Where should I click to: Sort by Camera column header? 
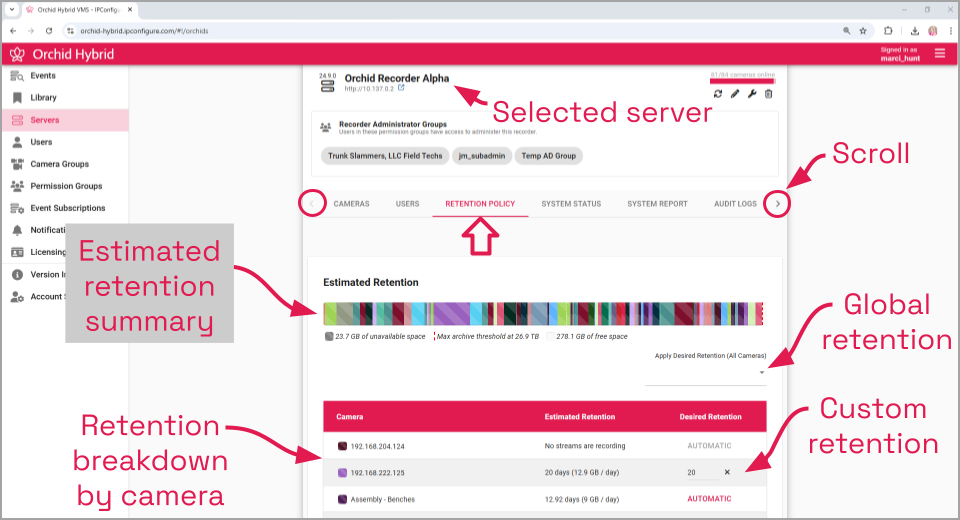[x=350, y=416]
